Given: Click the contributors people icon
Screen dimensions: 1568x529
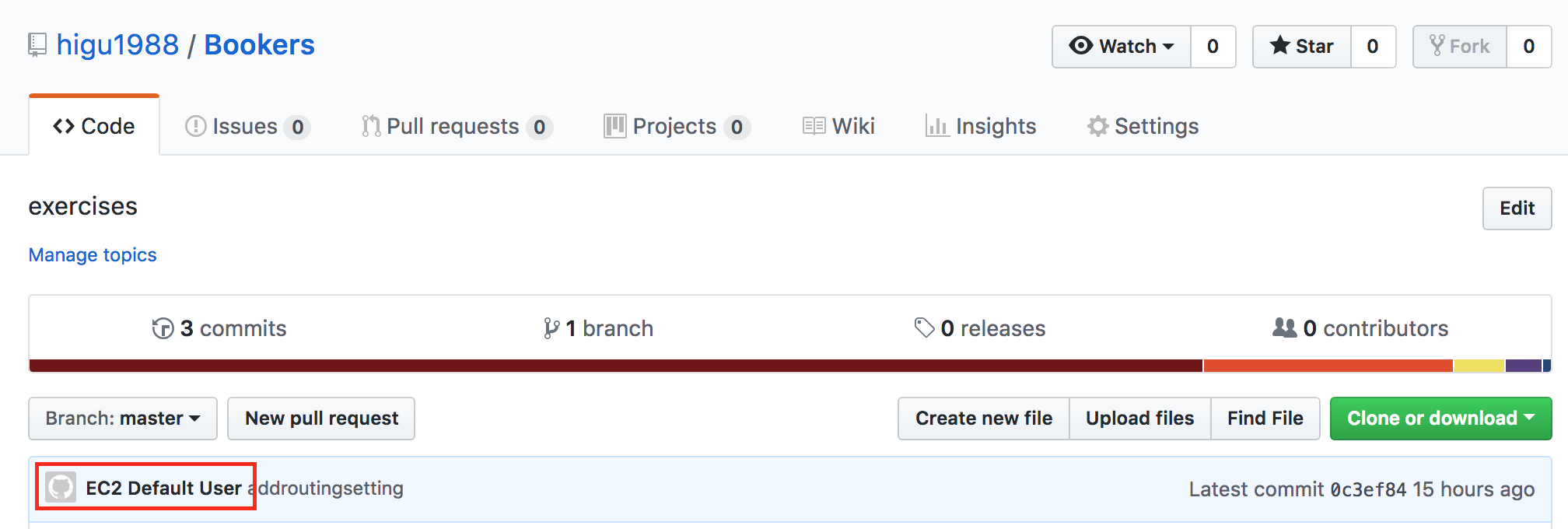Looking at the screenshot, I should click(x=1285, y=328).
